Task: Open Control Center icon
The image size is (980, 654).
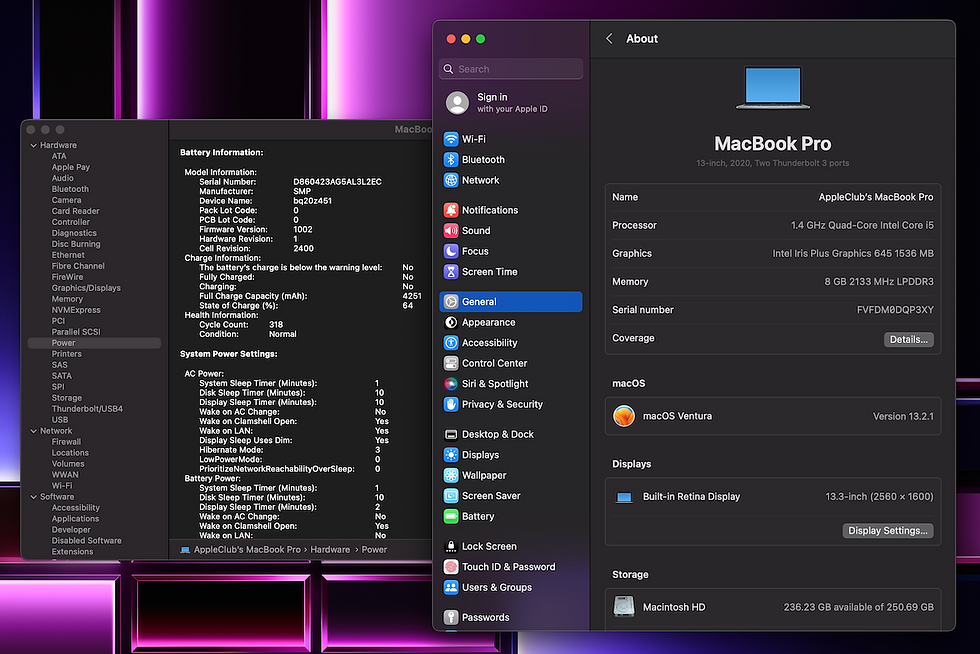Action: [451, 363]
